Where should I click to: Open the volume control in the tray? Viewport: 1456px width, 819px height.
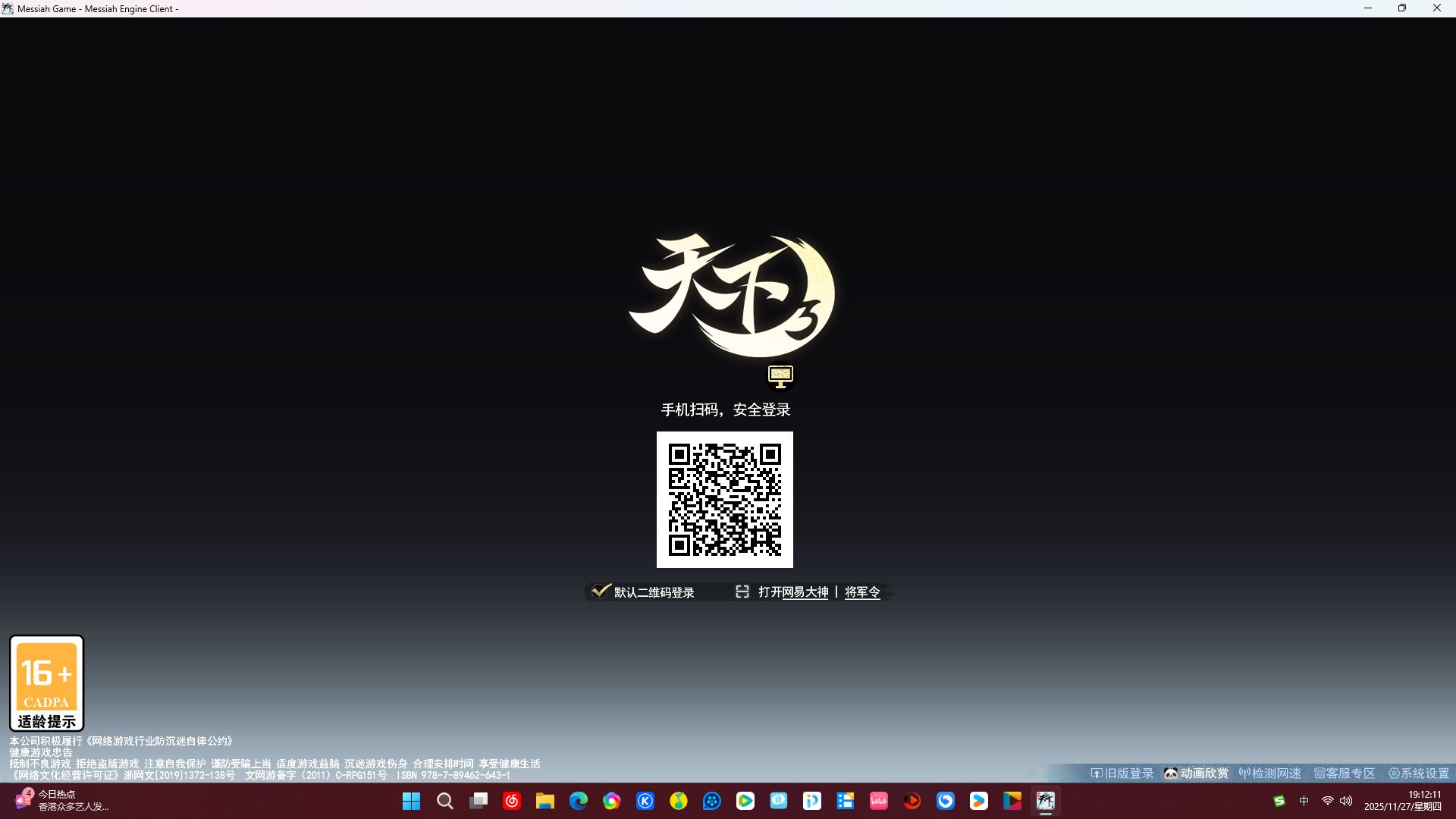tap(1346, 802)
